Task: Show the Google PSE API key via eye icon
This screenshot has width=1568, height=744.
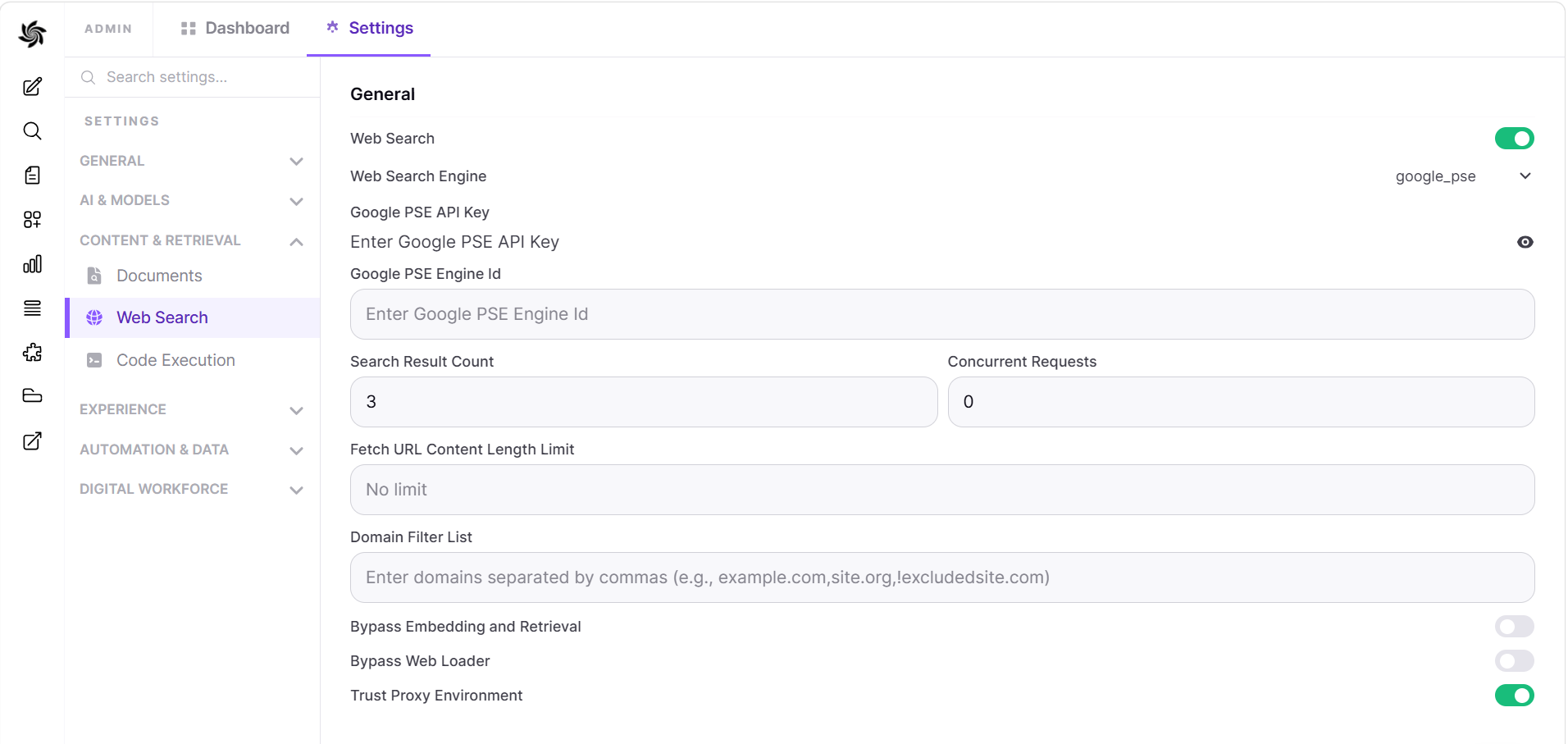Action: (1525, 242)
